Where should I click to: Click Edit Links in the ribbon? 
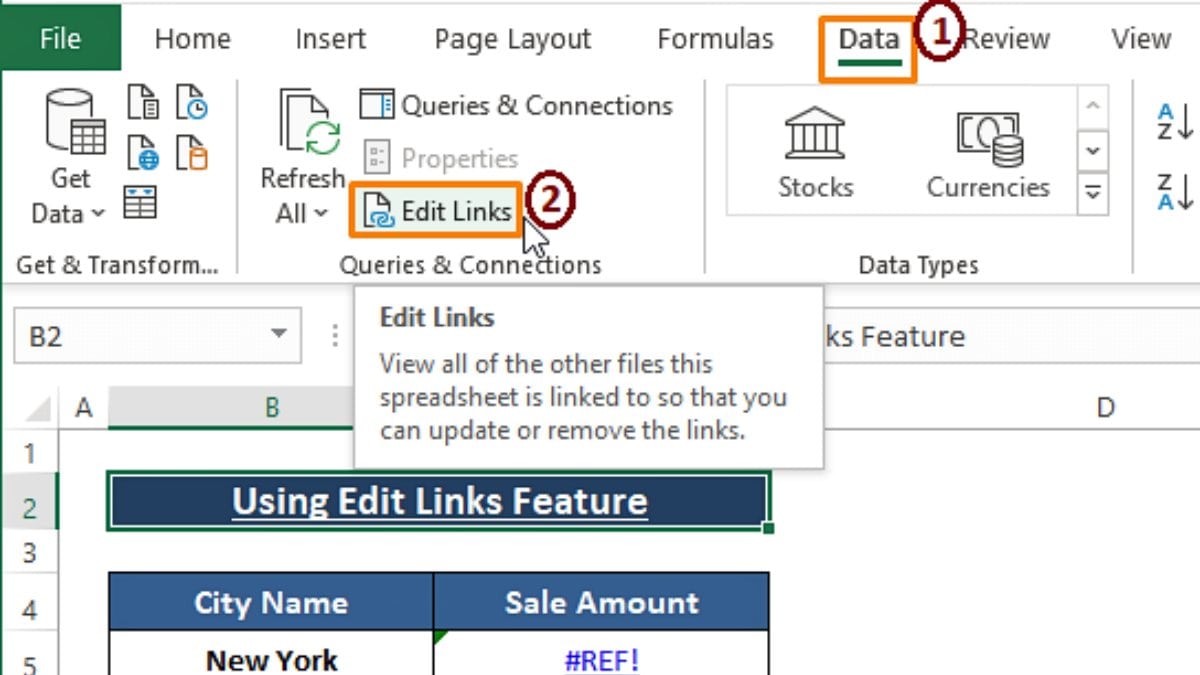[x=437, y=211]
